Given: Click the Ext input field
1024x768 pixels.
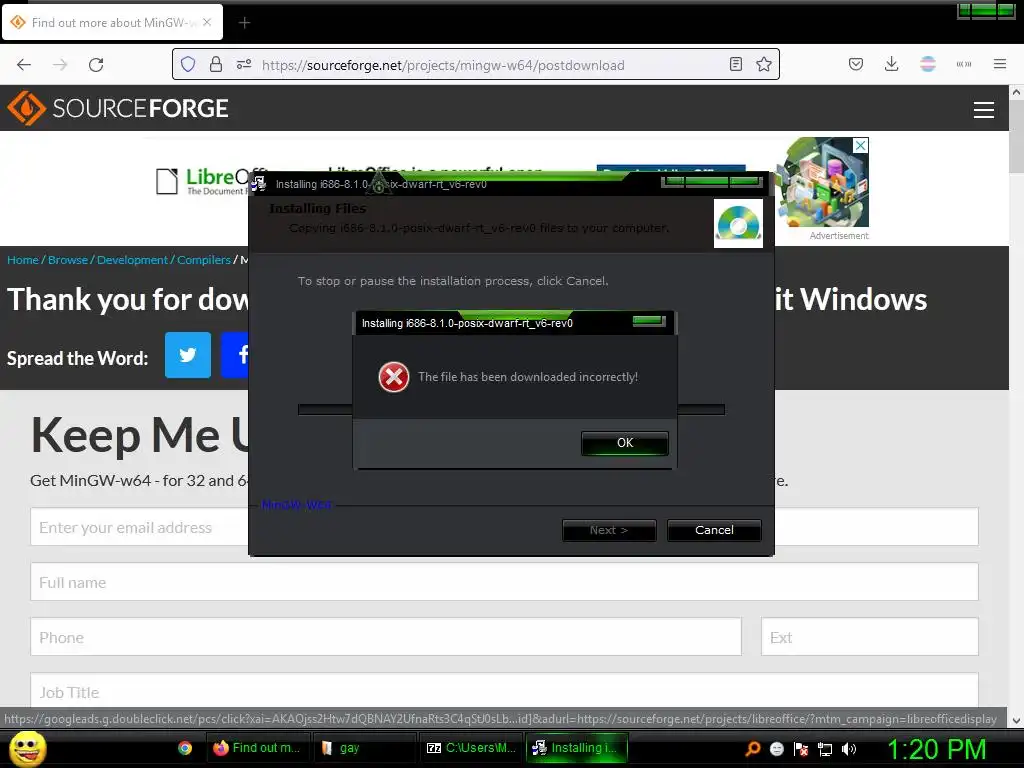Looking at the screenshot, I should click(869, 637).
